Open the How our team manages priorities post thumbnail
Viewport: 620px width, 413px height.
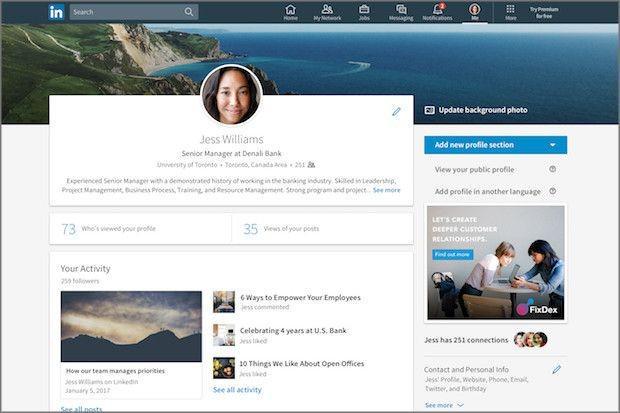[x=131, y=326]
